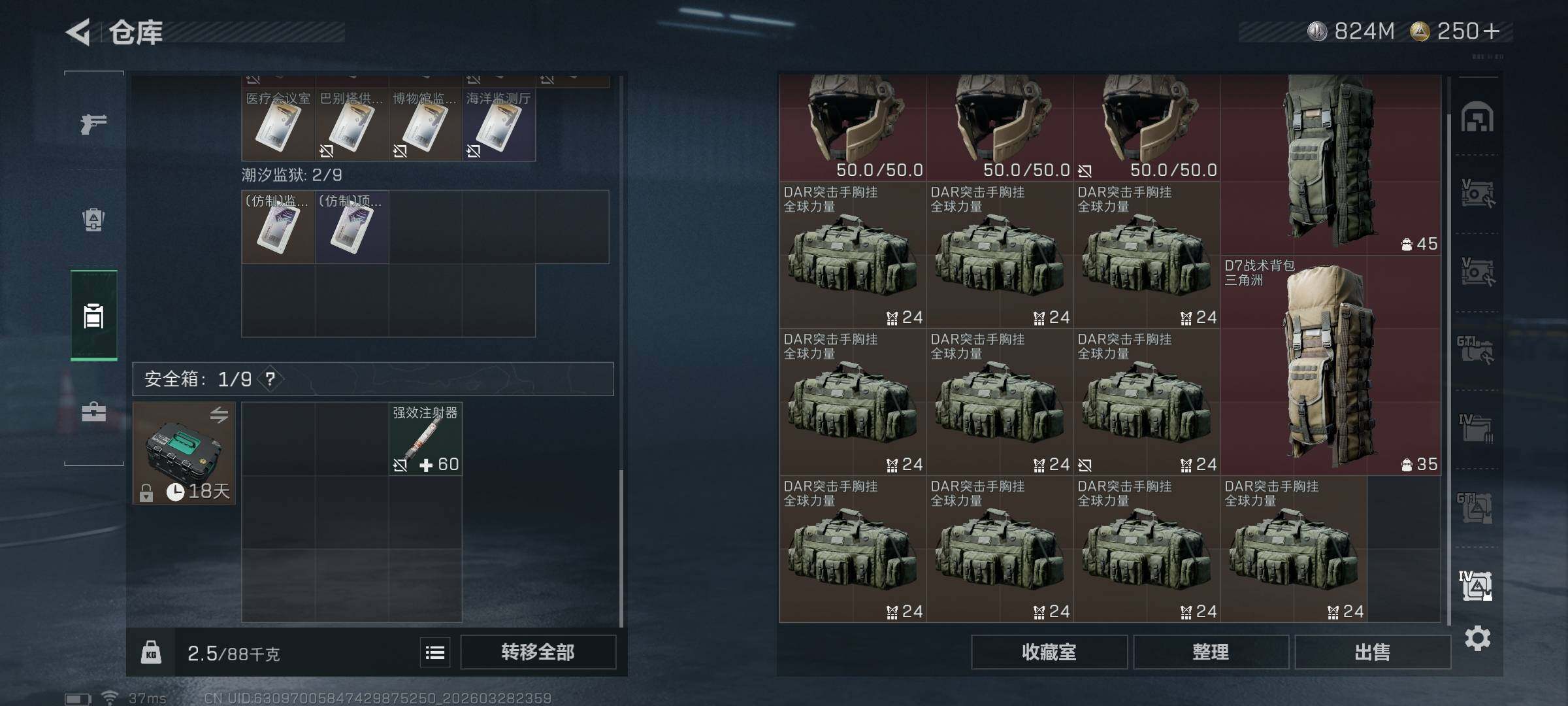Select the highlighted clipboard storage tab
The width and height of the screenshot is (1568, 706).
pyautogui.click(x=94, y=315)
